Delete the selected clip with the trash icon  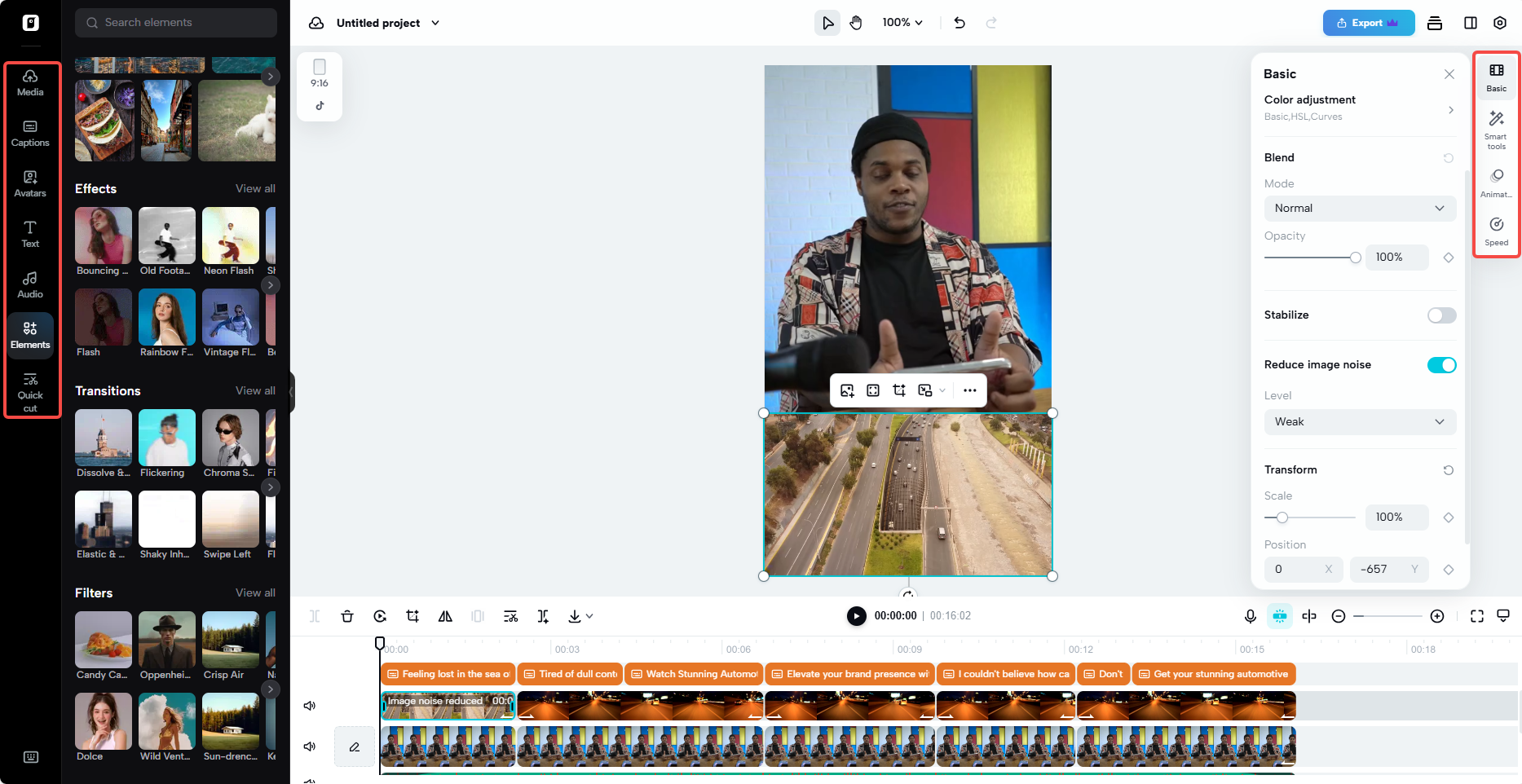coord(347,616)
